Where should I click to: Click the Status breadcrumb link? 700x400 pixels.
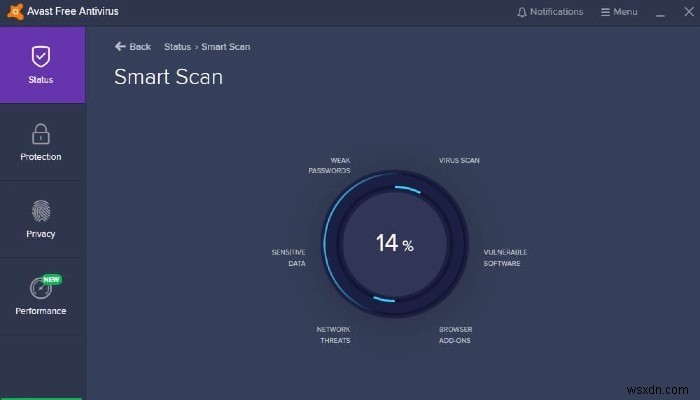tap(177, 46)
